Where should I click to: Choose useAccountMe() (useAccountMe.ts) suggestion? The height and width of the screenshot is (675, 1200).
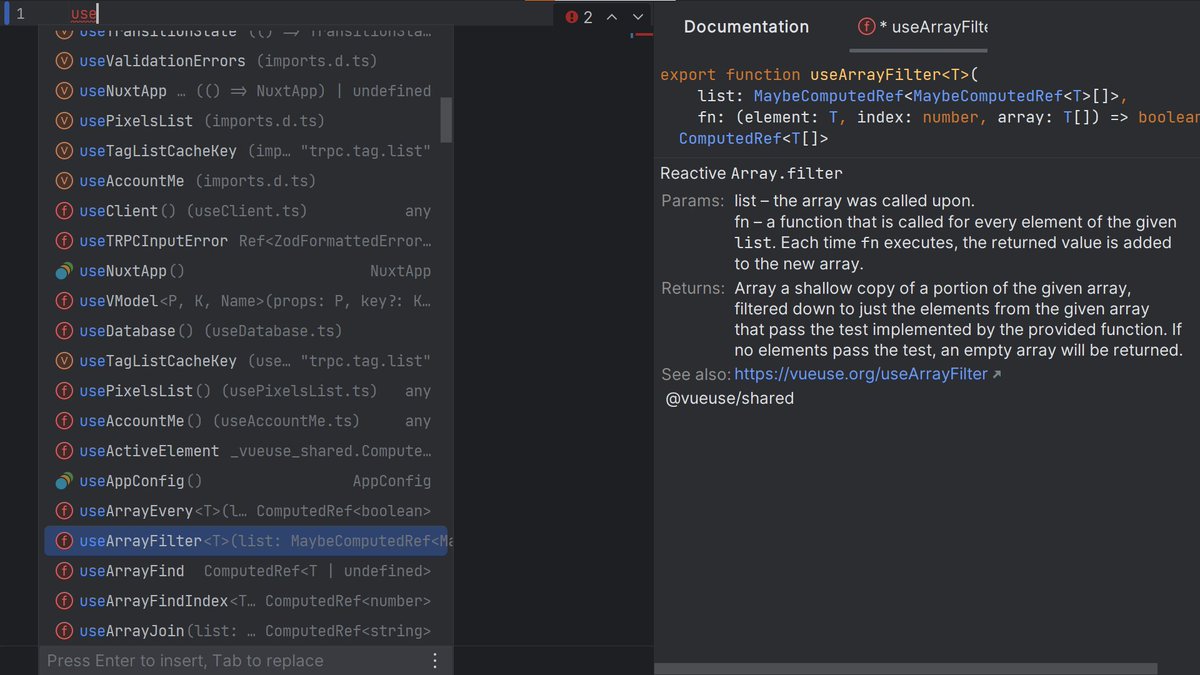(x=245, y=421)
